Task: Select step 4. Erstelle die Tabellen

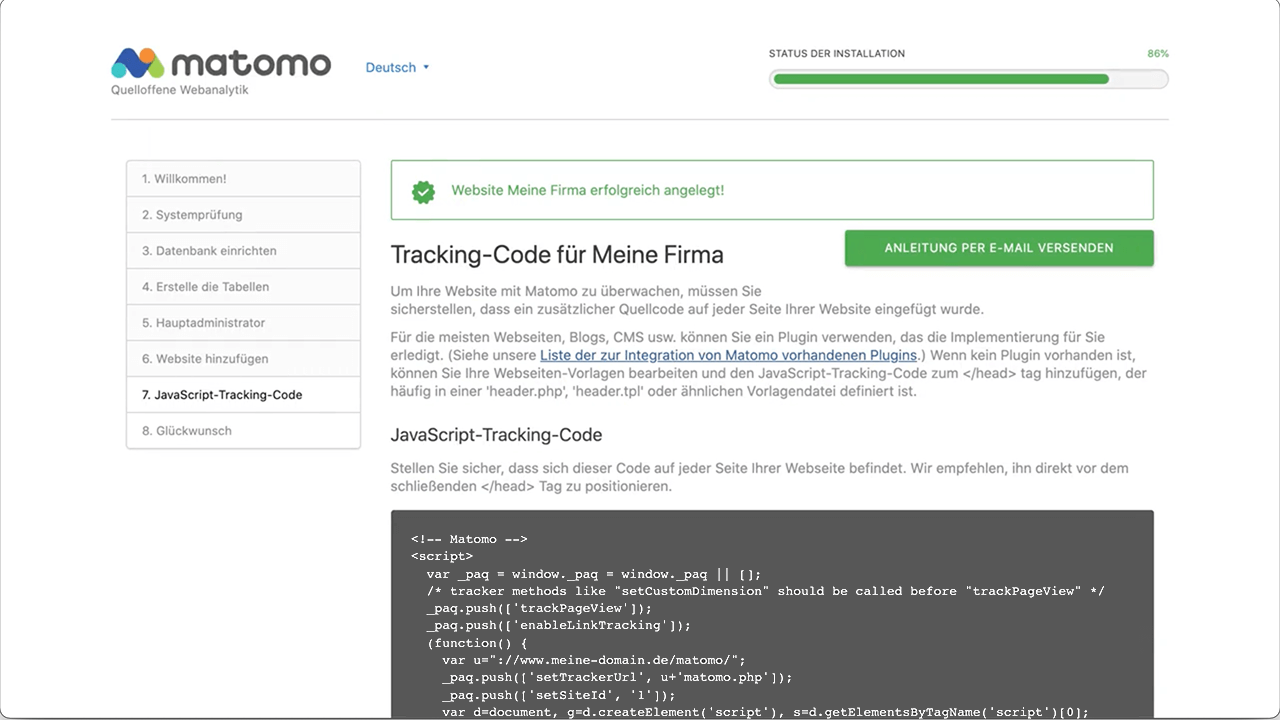Action: coord(243,287)
